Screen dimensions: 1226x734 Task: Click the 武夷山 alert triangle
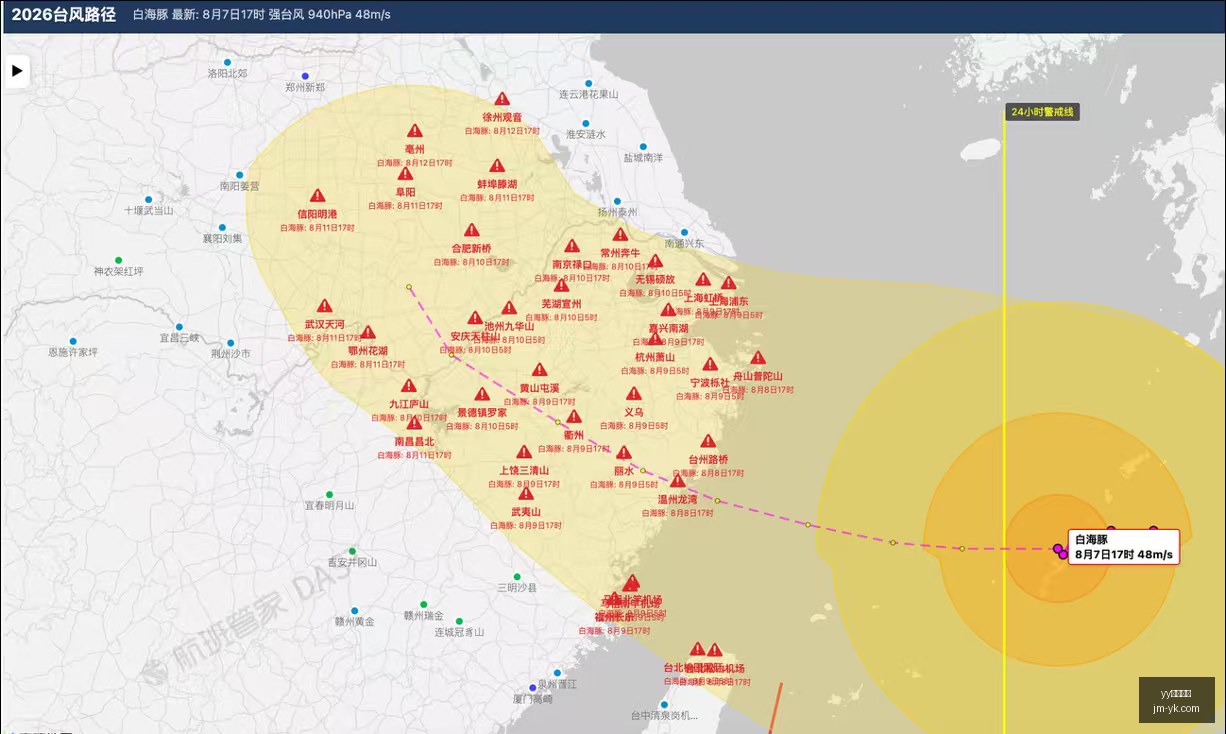[x=526, y=493]
